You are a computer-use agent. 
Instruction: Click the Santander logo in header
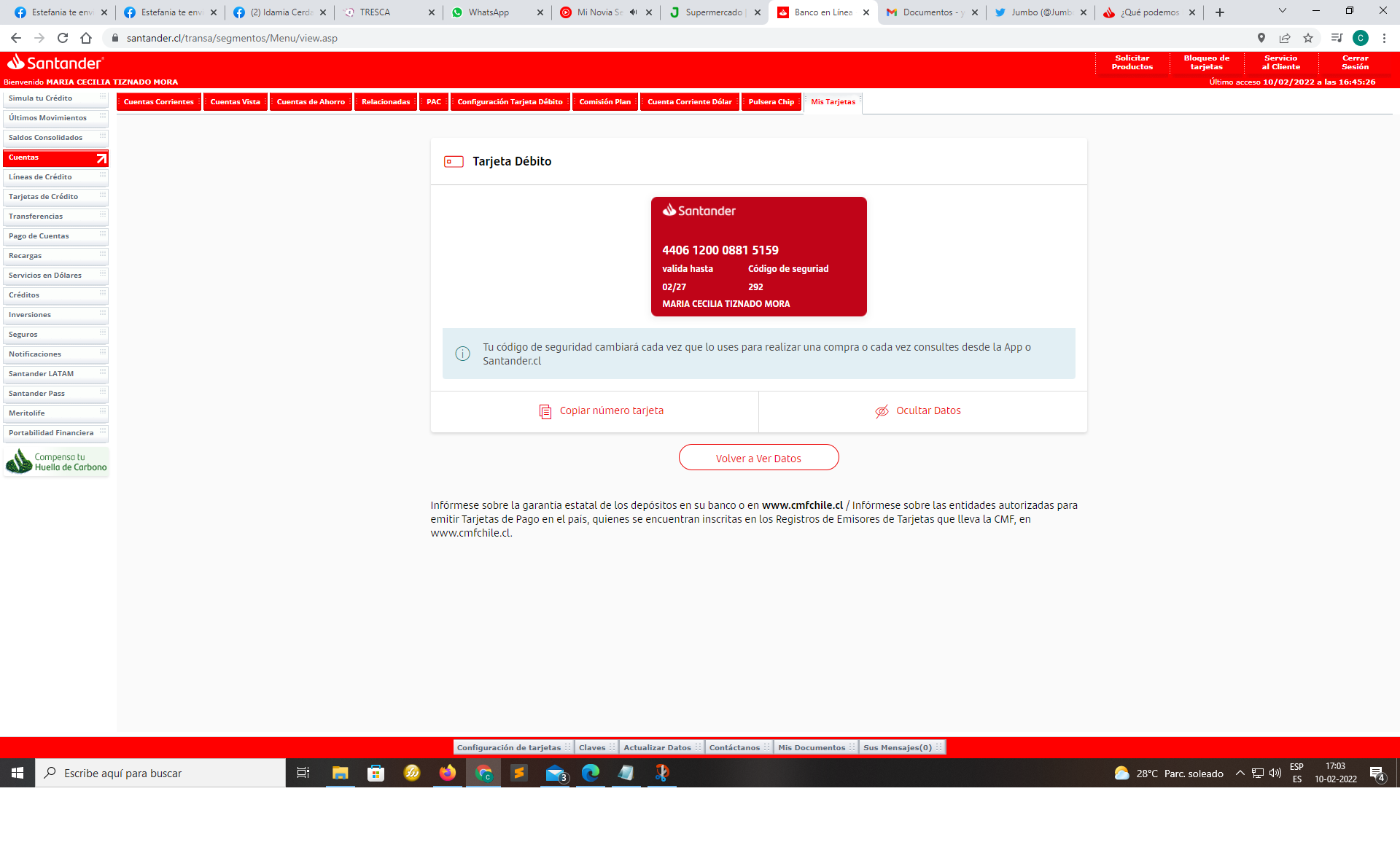tap(55, 63)
